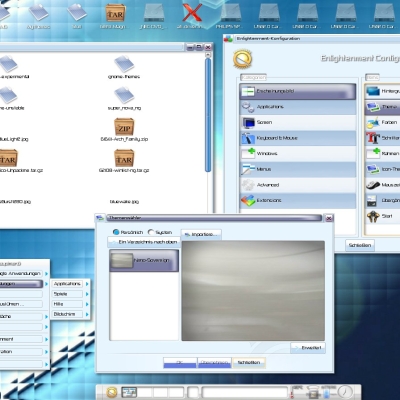The width and height of the screenshot is (400, 400).
Task: Click the Importieren button in theme selector
Action: click(x=201, y=234)
